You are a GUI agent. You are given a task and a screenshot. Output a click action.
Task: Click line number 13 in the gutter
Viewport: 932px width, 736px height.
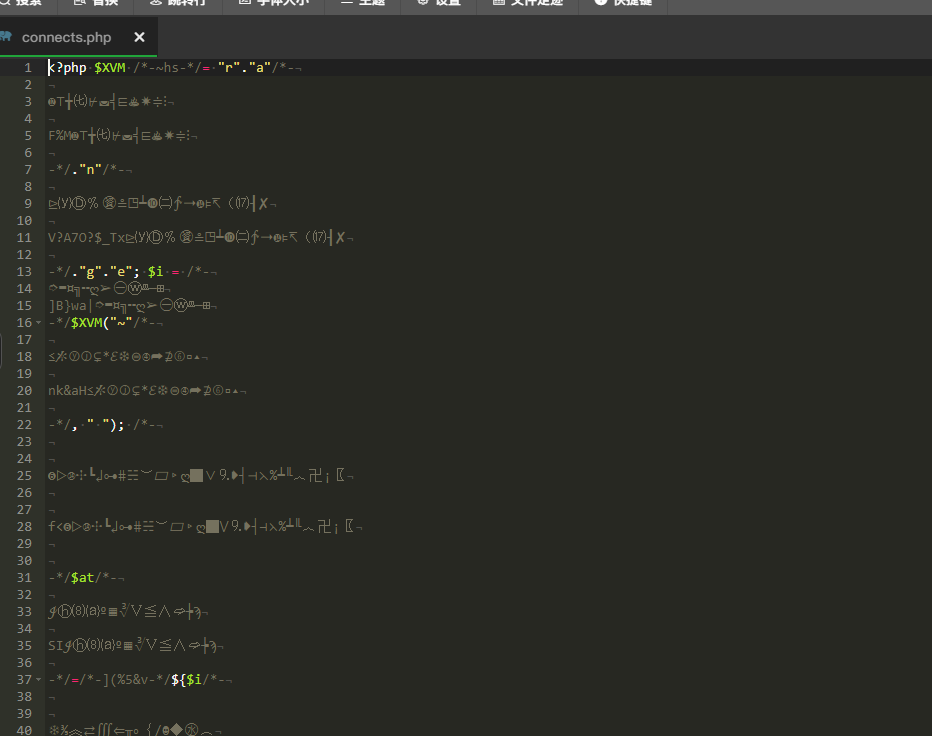[24, 272]
